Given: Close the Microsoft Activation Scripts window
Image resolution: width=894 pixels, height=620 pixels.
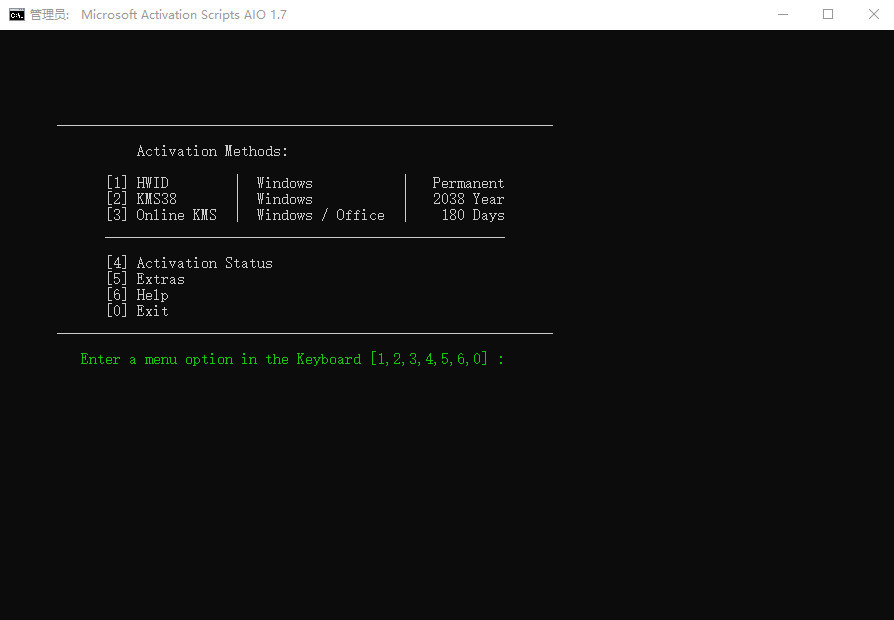Looking at the screenshot, I should pos(875,14).
